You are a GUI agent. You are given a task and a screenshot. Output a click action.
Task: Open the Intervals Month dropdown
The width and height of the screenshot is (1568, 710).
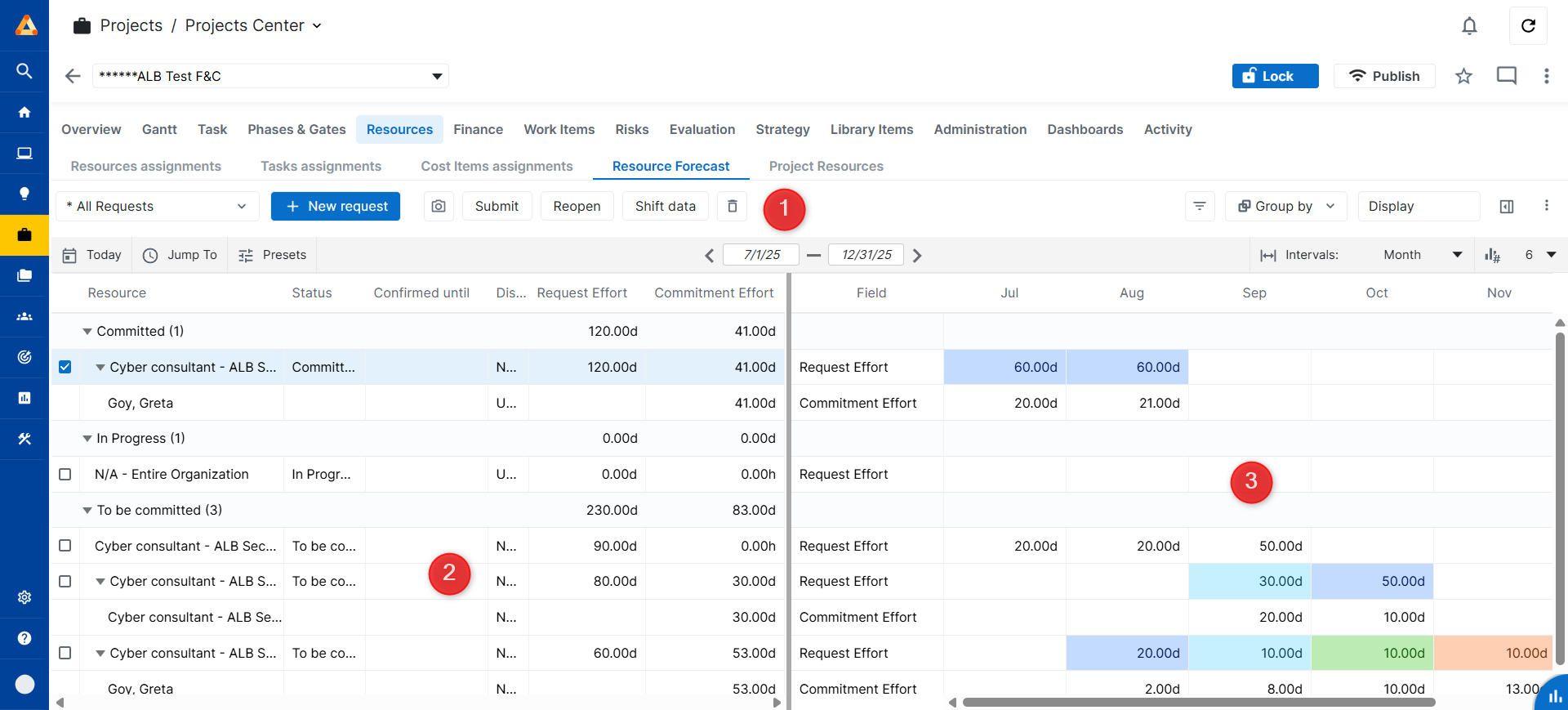tap(1421, 255)
